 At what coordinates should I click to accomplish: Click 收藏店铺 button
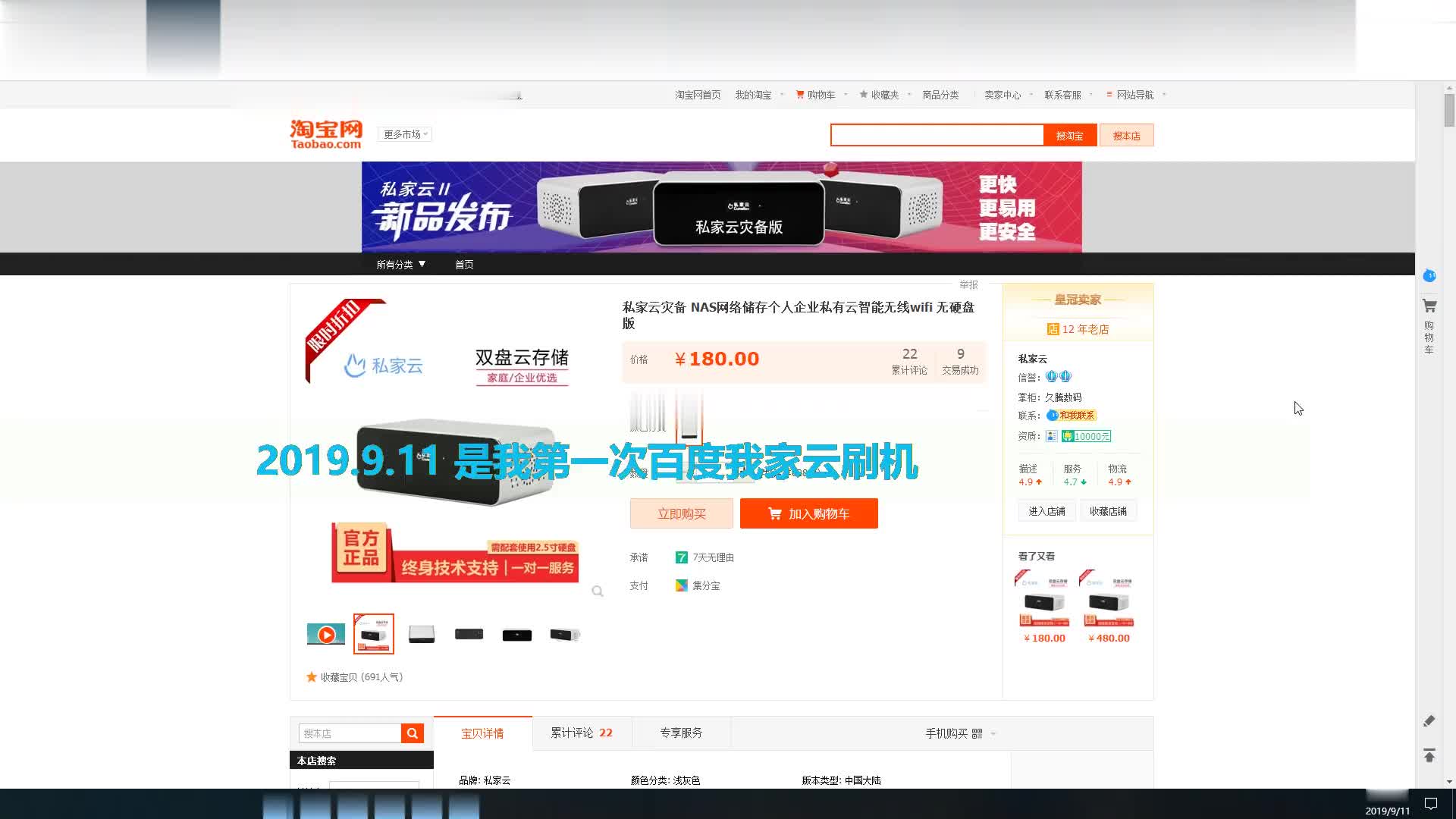pos(1108,511)
